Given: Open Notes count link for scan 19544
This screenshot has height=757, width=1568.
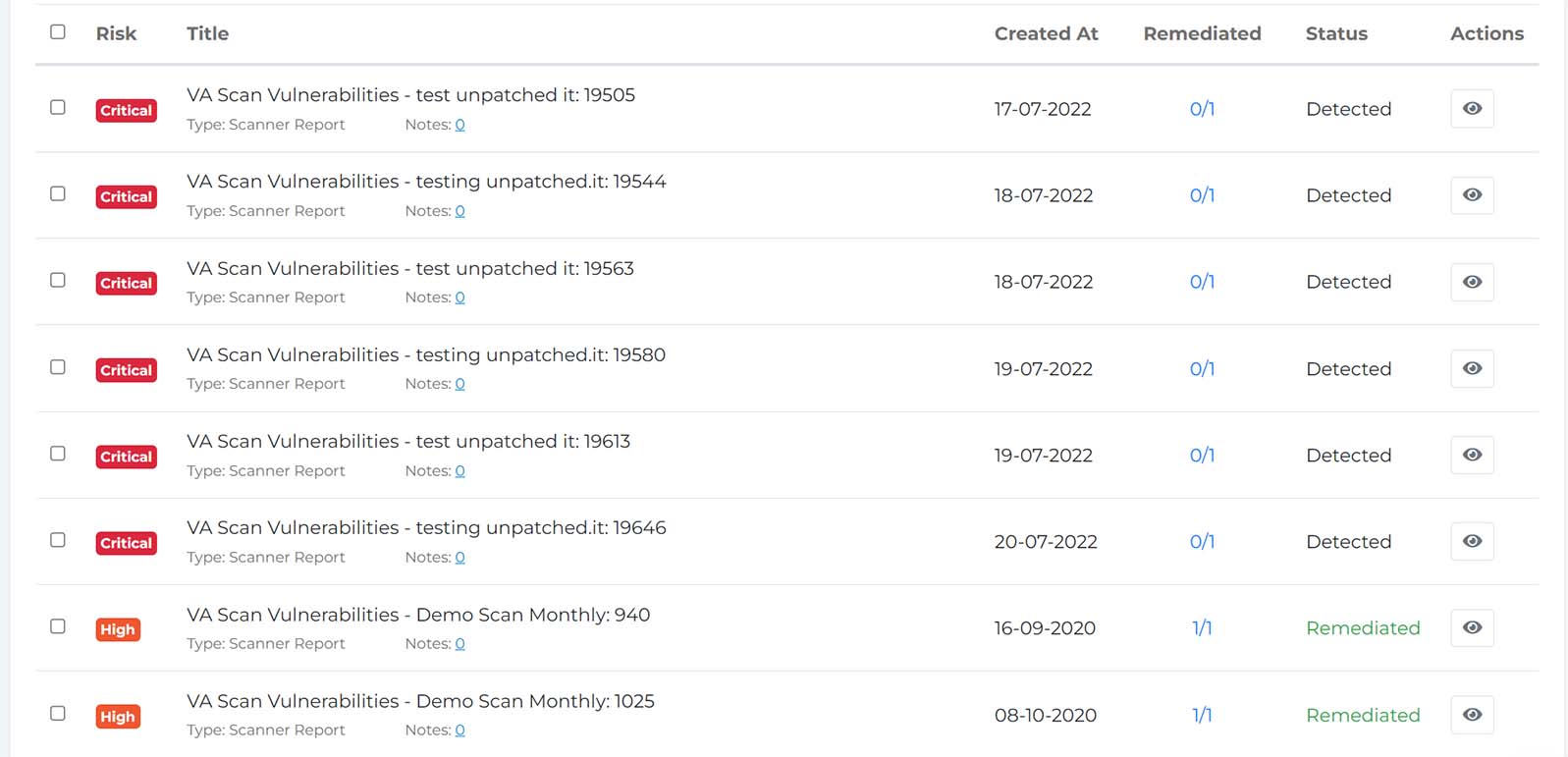Looking at the screenshot, I should pyautogui.click(x=460, y=211).
